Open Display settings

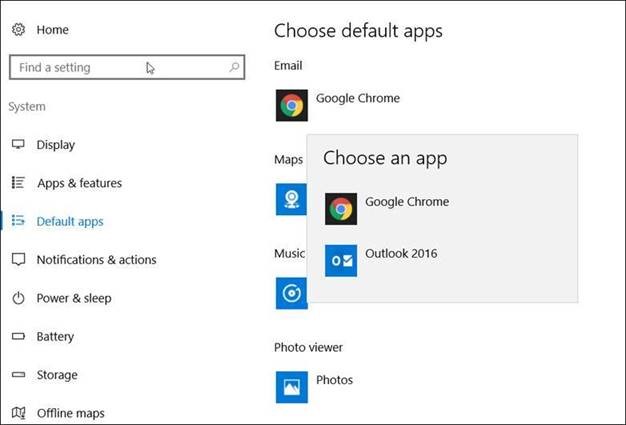[x=55, y=144]
